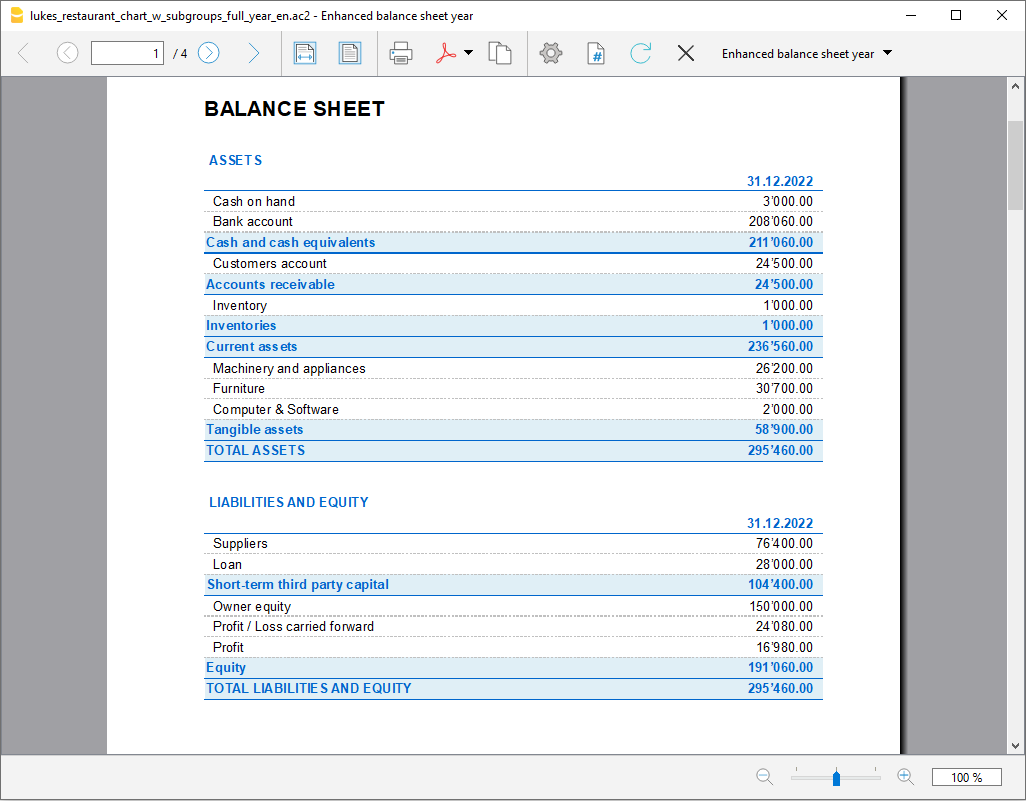Open the Enhanced balance sheet year dropdown
1026x801 pixels.
pyautogui.click(x=806, y=52)
